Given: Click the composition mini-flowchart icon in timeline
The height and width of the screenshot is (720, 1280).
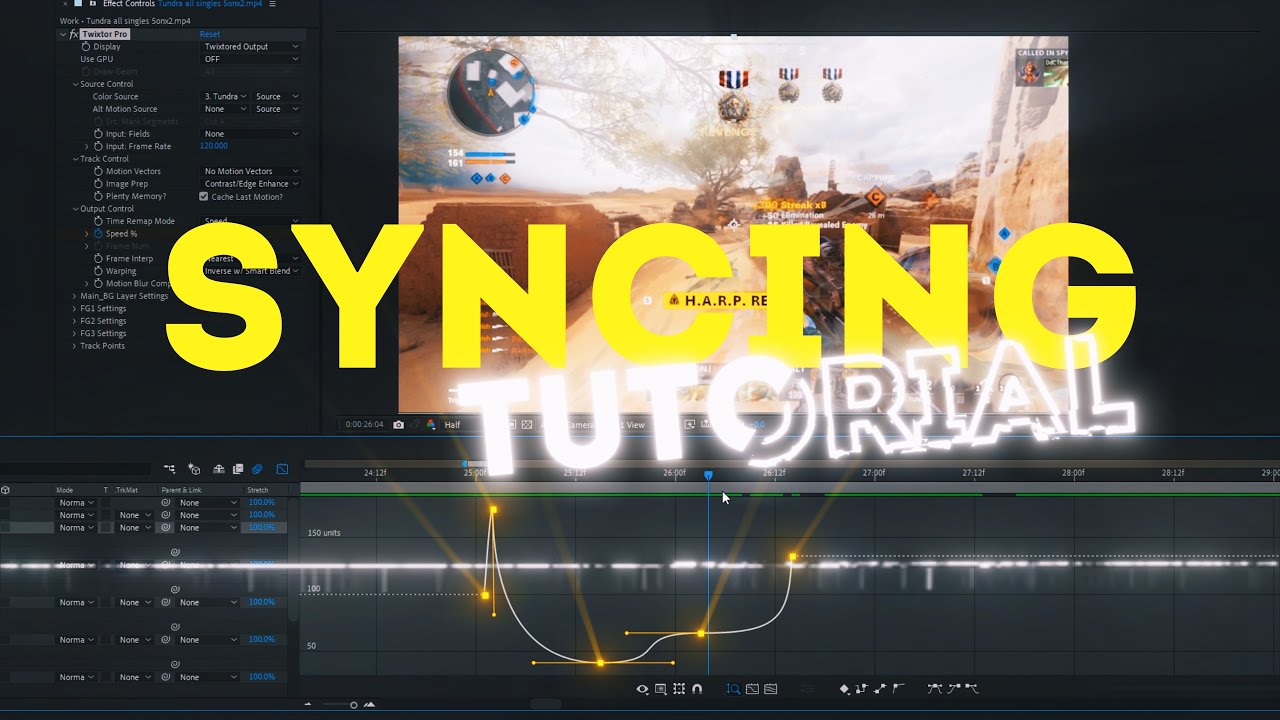Looking at the screenshot, I should (x=169, y=469).
